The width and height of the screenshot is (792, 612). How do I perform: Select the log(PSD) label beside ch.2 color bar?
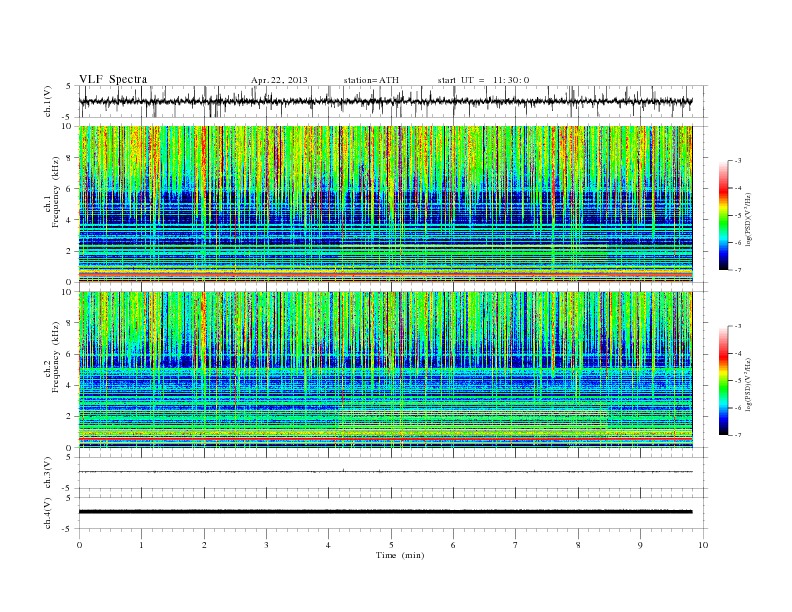tap(748, 384)
